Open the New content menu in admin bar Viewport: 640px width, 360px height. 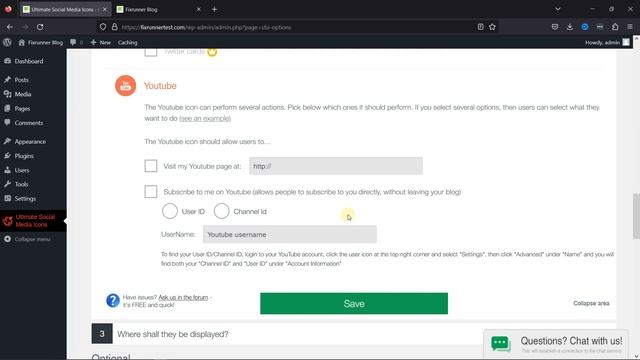pyautogui.click(x=100, y=42)
